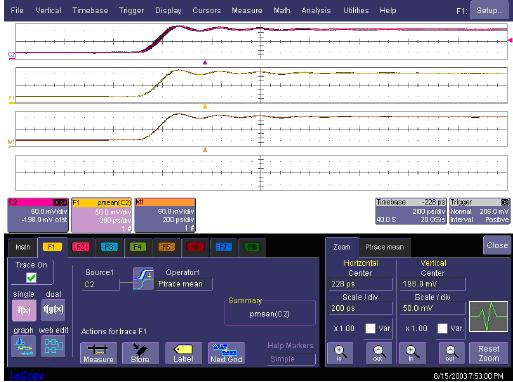Click the Label action icon

[183, 353]
